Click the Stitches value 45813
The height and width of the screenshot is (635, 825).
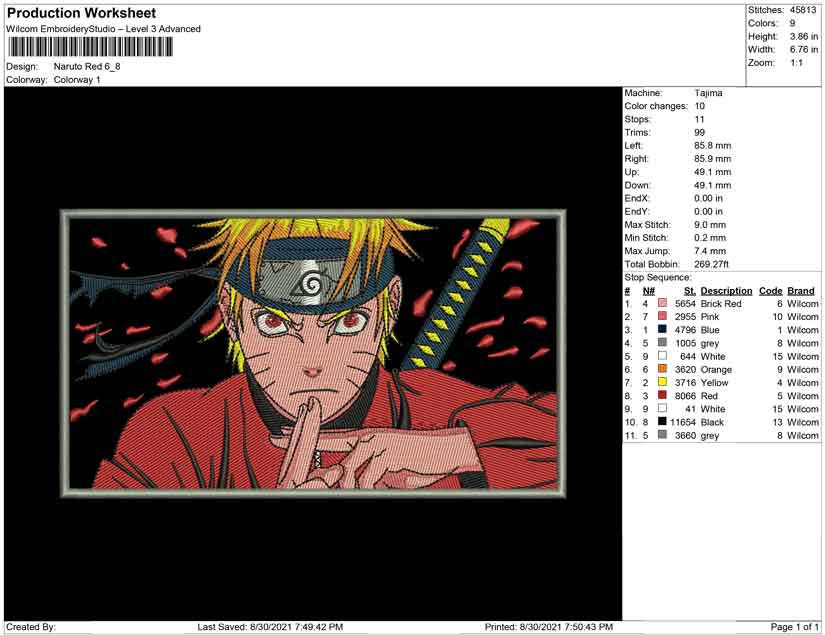[x=802, y=10]
